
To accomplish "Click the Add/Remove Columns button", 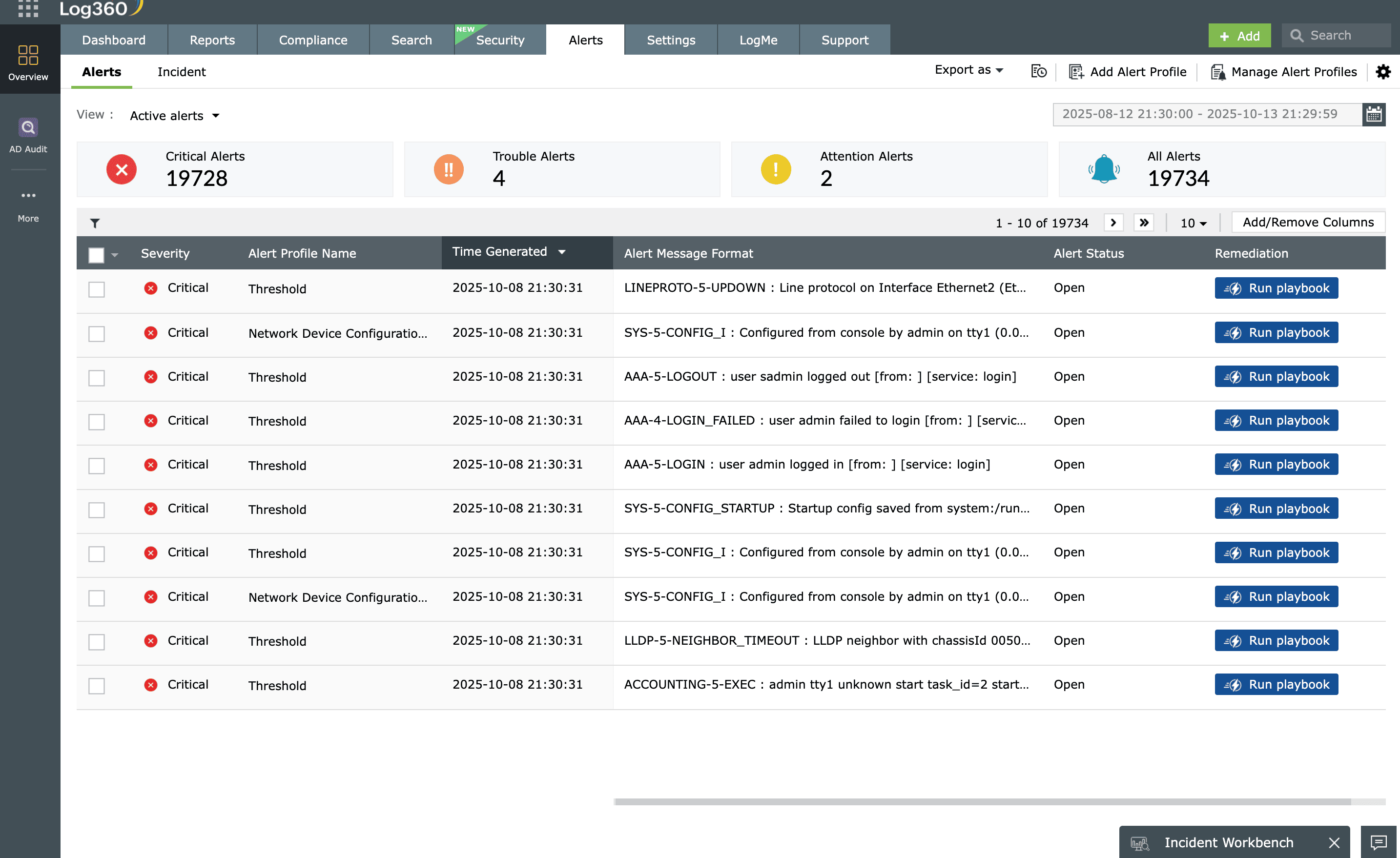I will [1307, 222].
